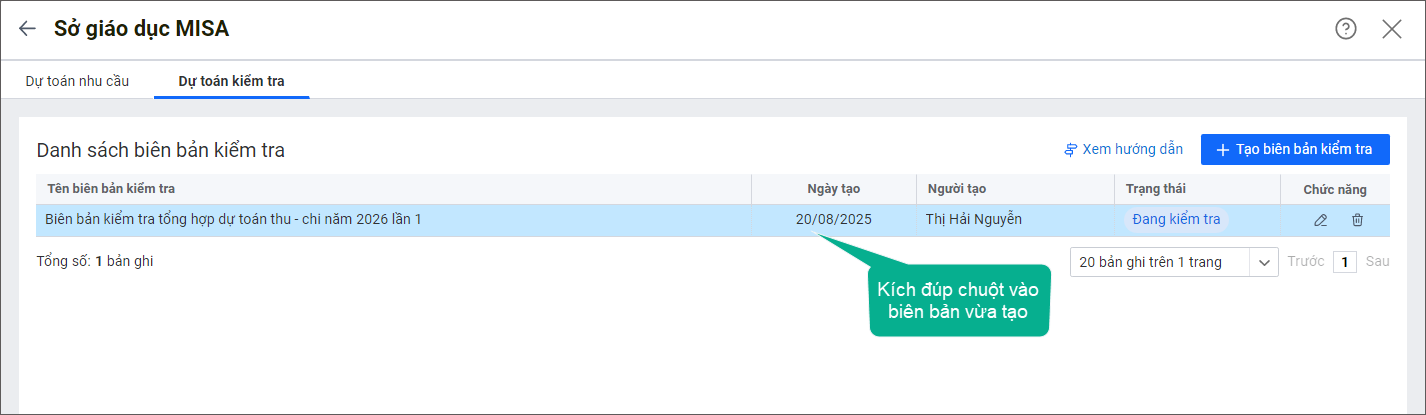Select the Dự toán kiểm tra tab
Screen dimensions: 1426x415
tap(231, 81)
